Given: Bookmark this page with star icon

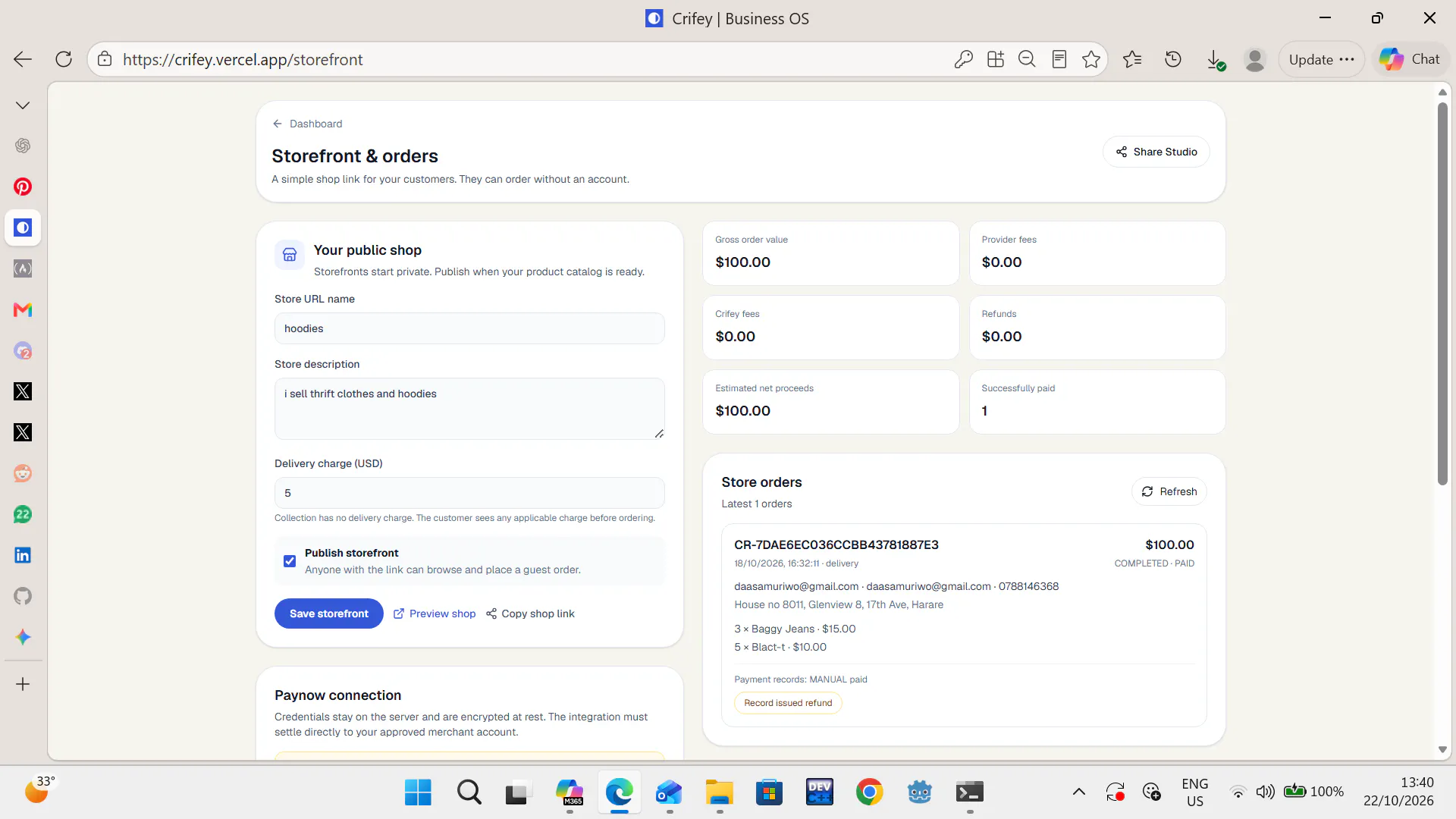Looking at the screenshot, I should pyautogui.click(x=1091, y=59).
